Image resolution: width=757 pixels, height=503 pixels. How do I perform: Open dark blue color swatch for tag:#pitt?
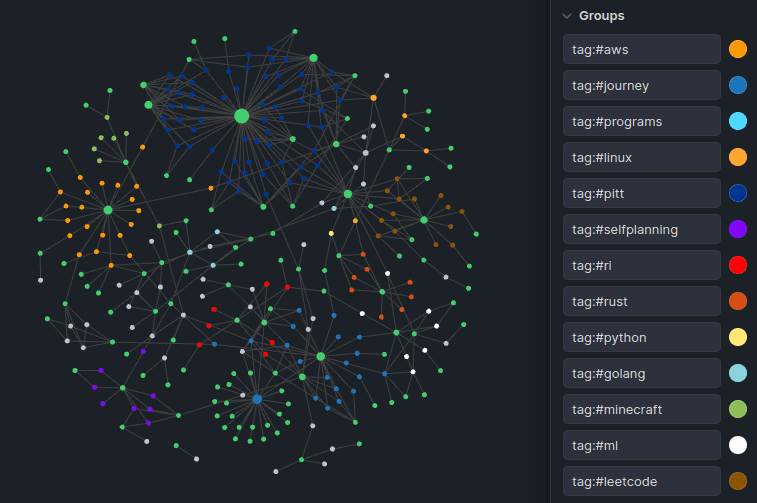tap(738, 193)
